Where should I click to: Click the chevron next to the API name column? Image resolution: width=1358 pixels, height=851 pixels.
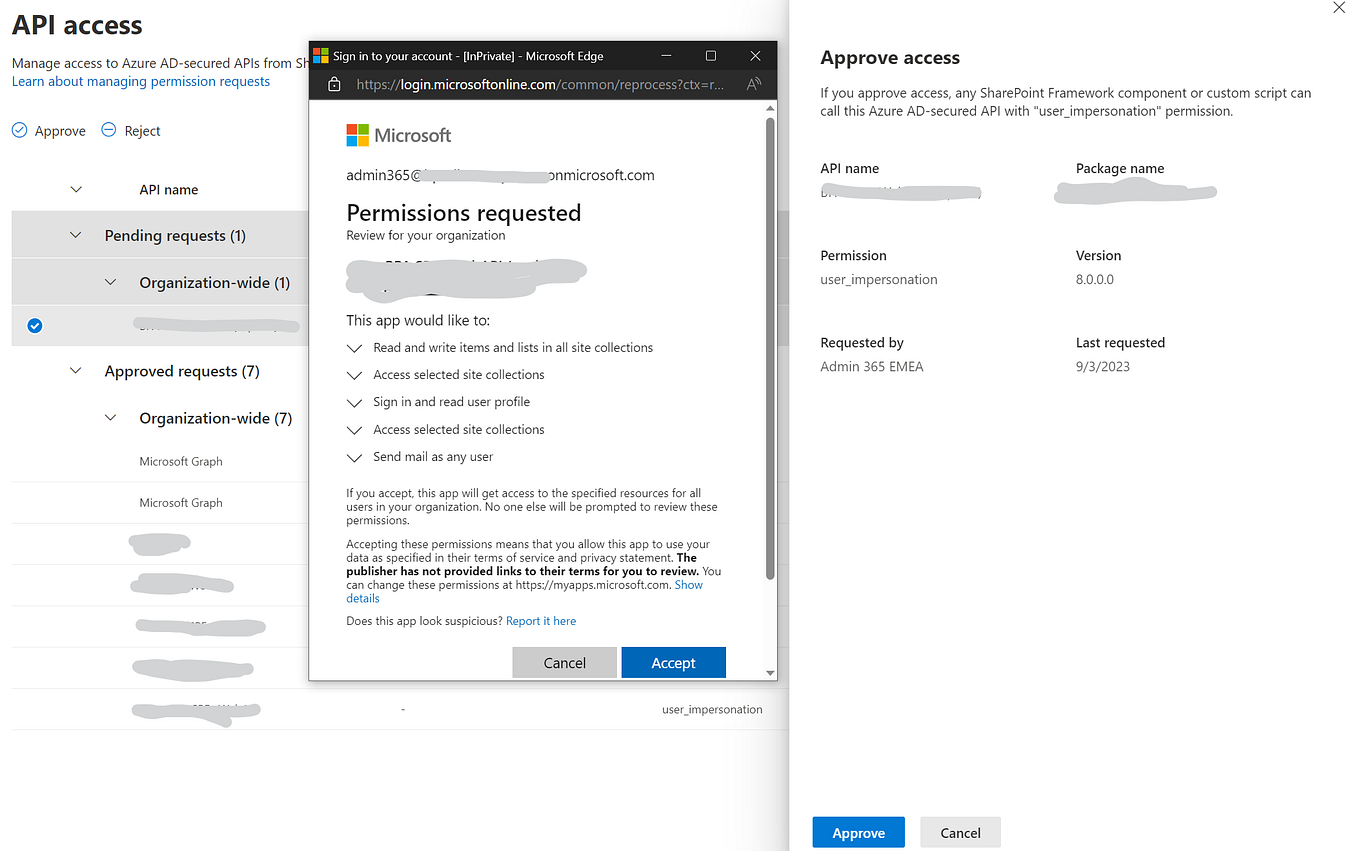click(x=76, y=188)
